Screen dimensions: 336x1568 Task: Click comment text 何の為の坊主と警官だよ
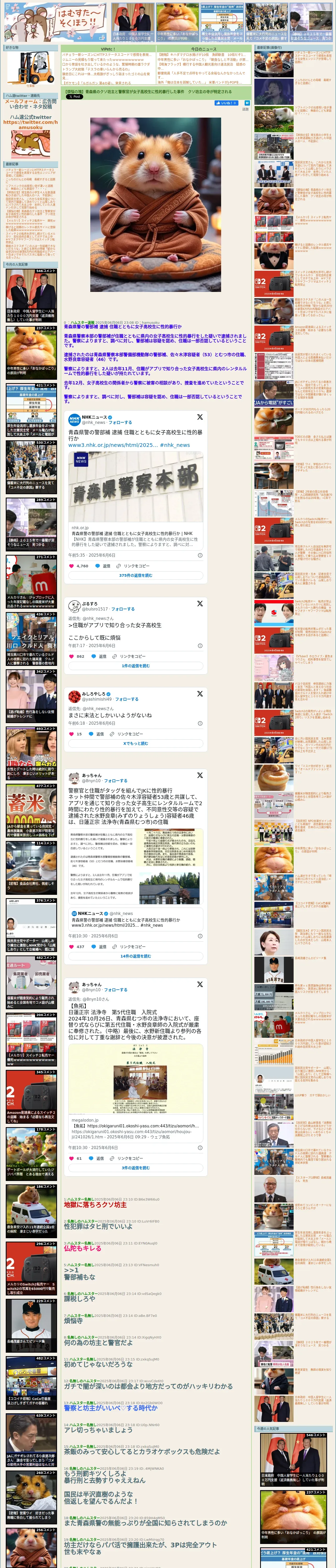pyautogui.click(x=98, y=1342)
